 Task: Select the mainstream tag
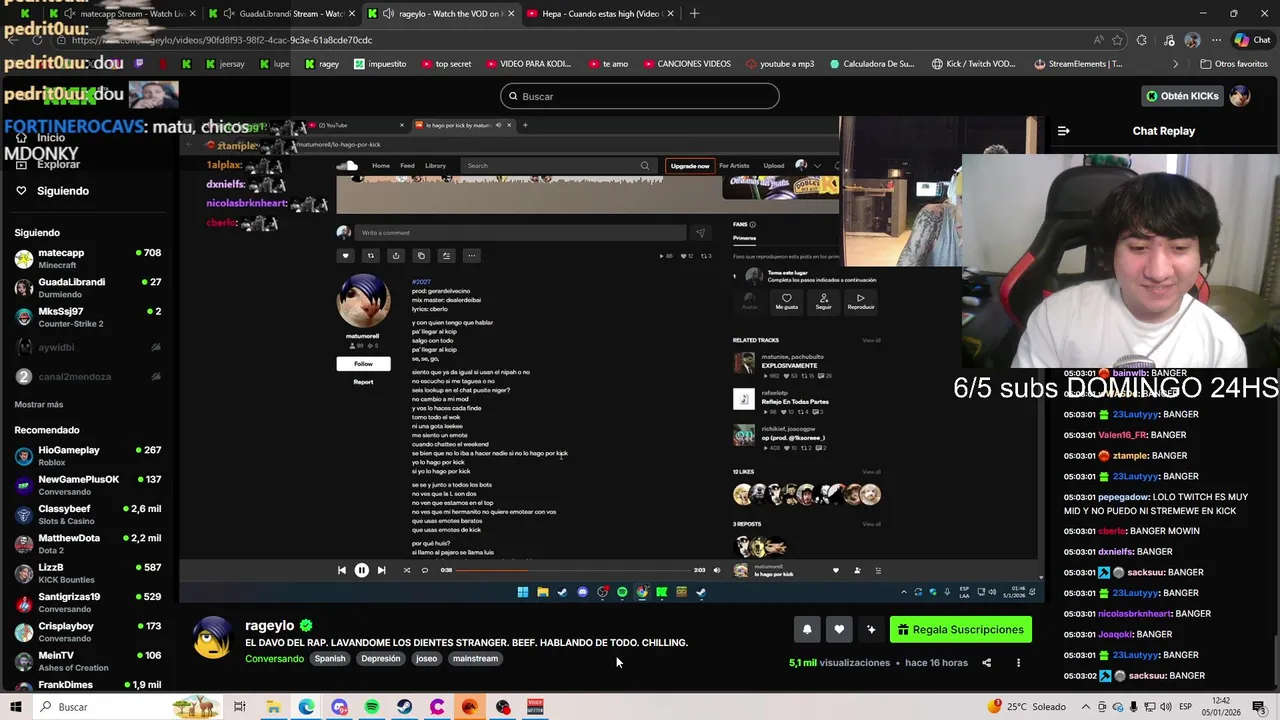[475, 659]
